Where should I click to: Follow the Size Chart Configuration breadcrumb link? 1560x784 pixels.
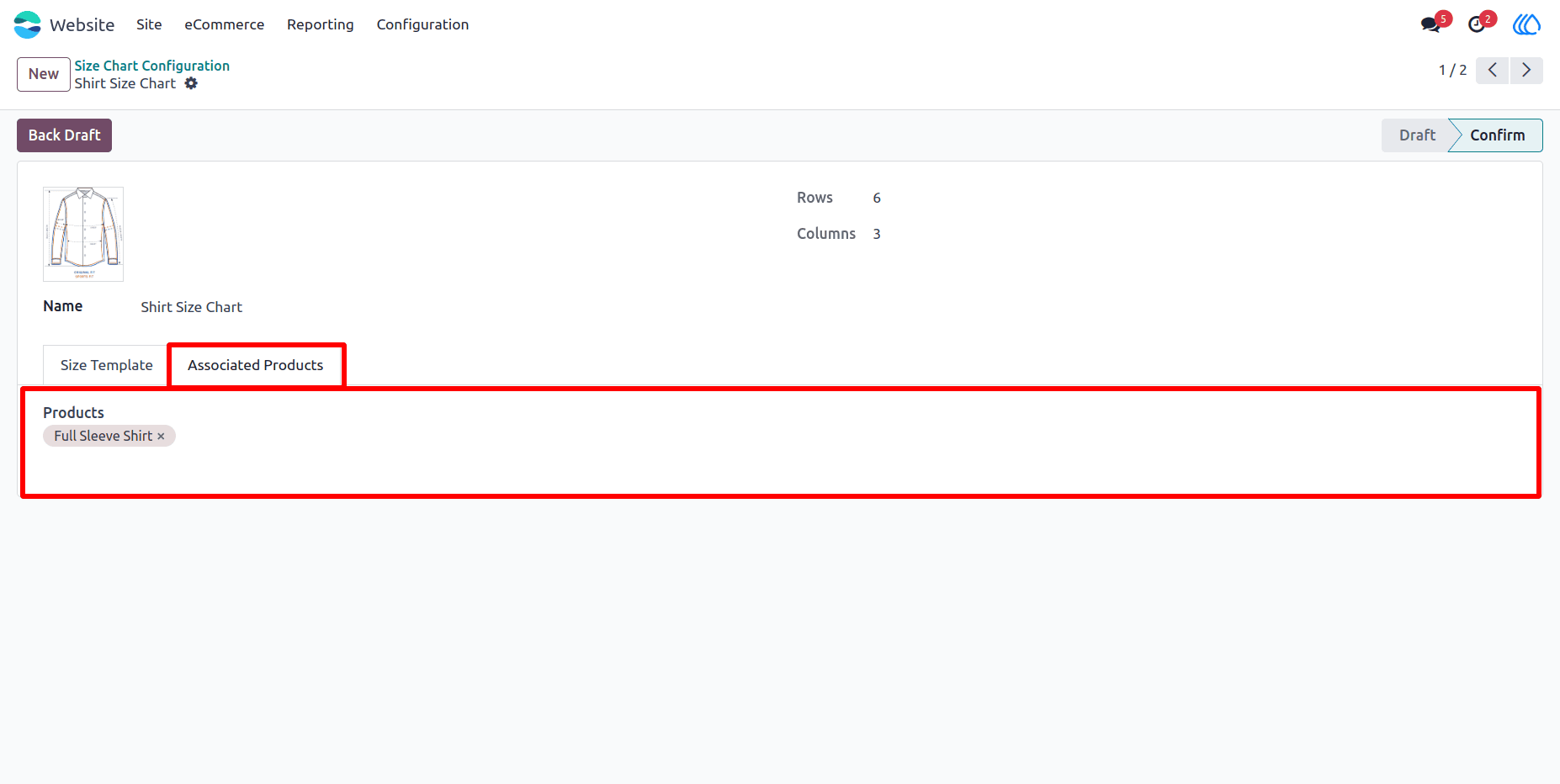151,66
